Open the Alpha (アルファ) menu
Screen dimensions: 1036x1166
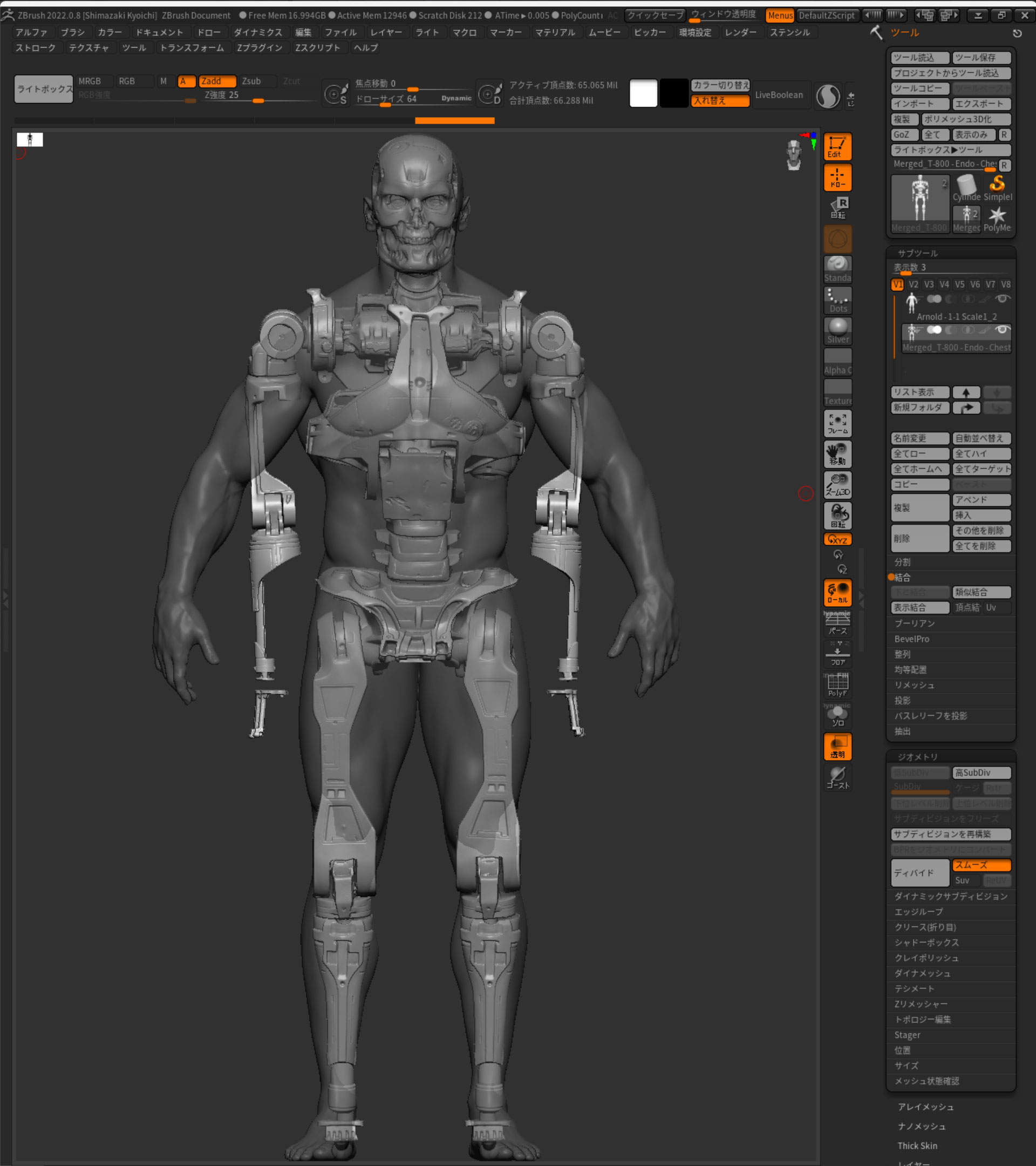pyautogui.click(x=31, y=32)
